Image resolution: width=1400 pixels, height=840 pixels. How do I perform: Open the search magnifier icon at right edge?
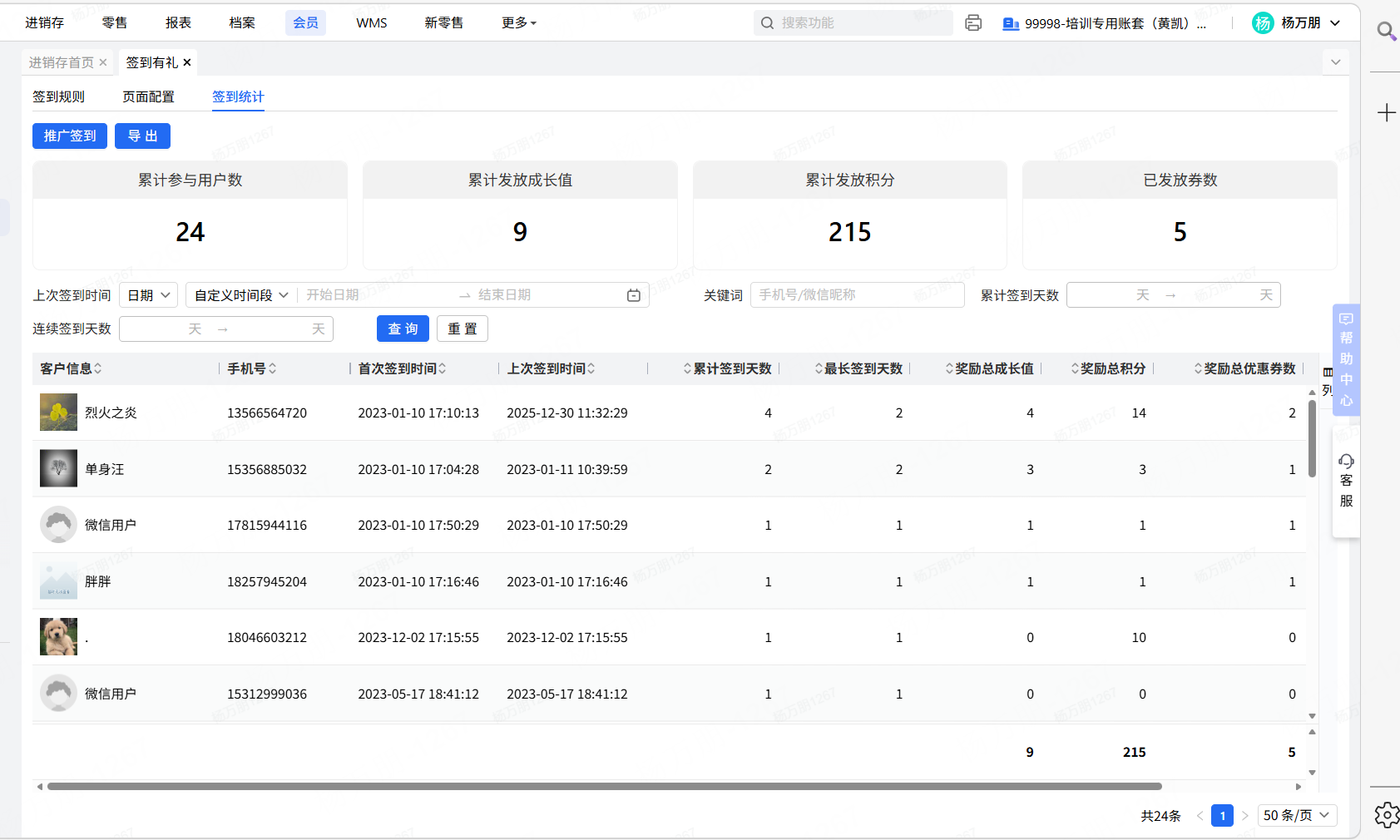click(1385, 32)
